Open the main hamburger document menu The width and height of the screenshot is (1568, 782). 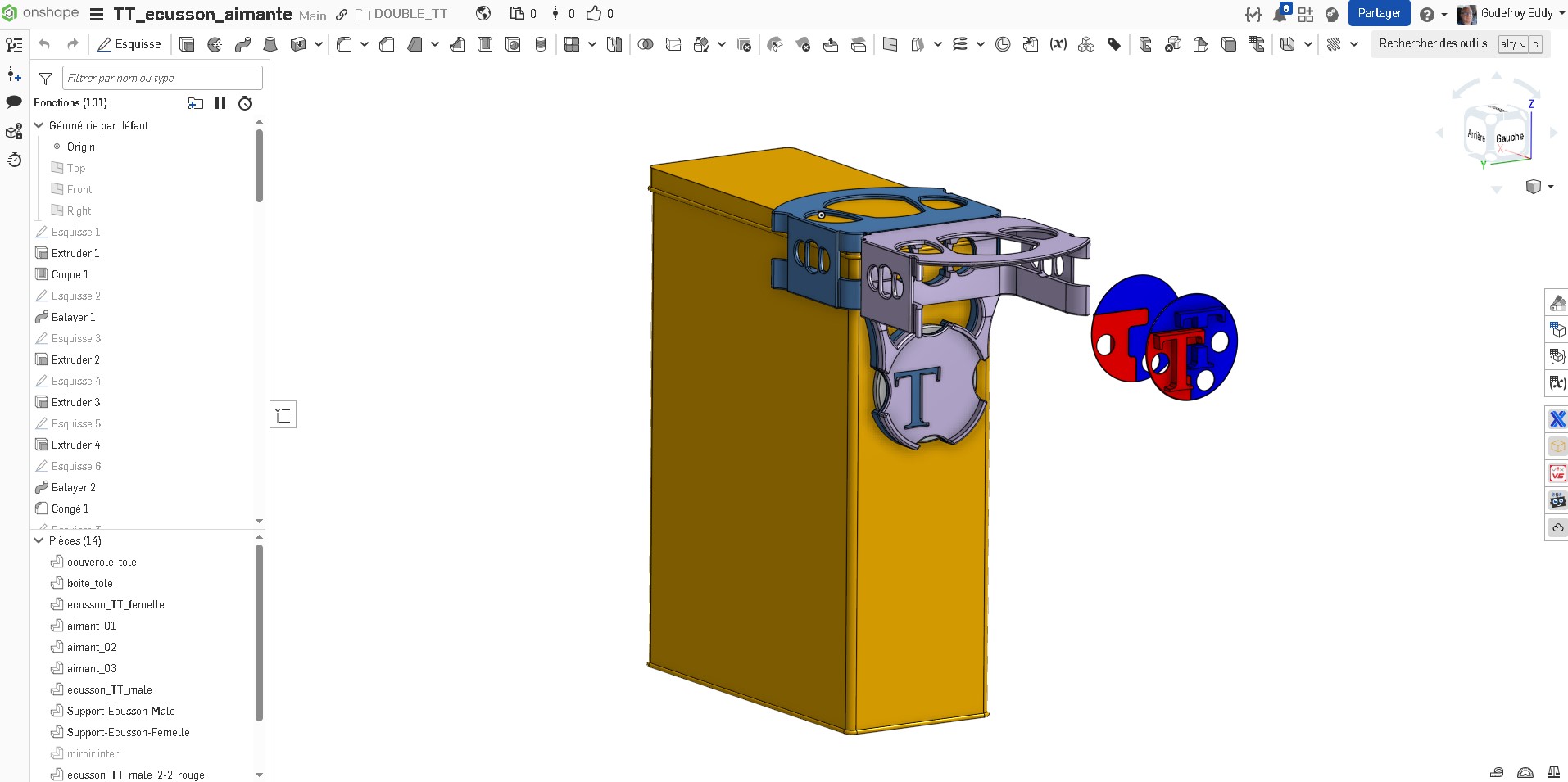(97, 14)
